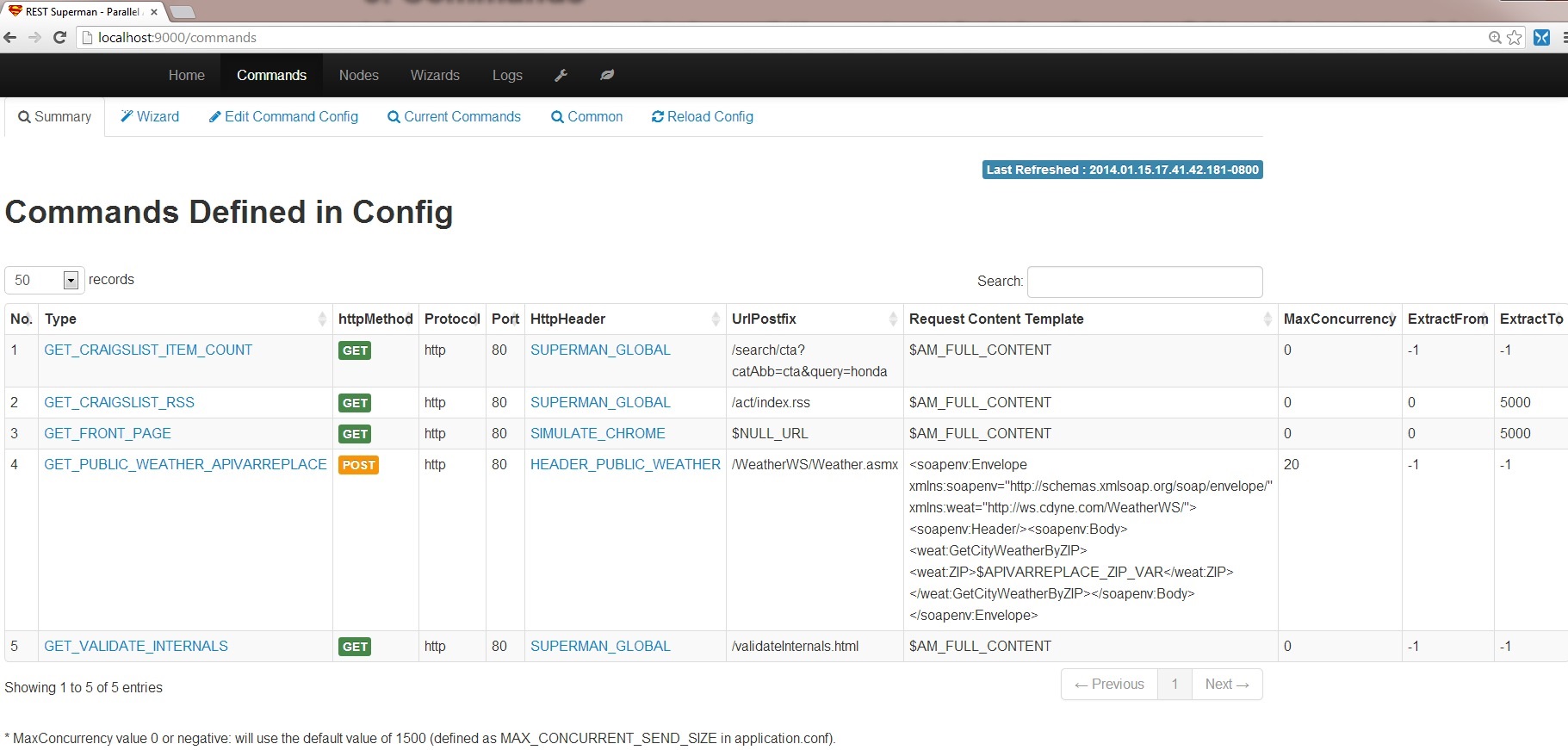
Task: Sort by Protocol column header
Action: [452, 319]
